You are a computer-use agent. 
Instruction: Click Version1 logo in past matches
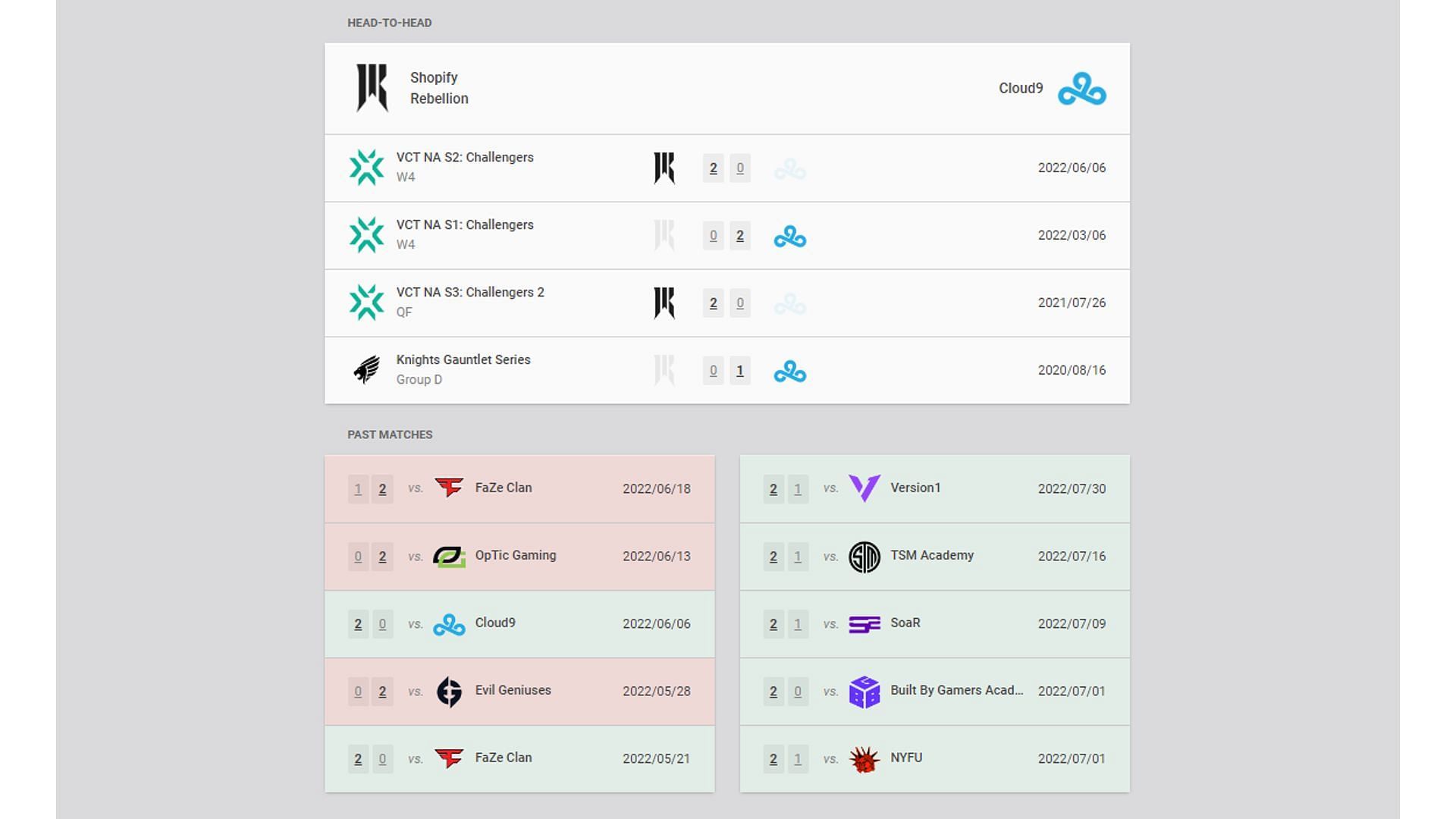(x=864, y=488)
